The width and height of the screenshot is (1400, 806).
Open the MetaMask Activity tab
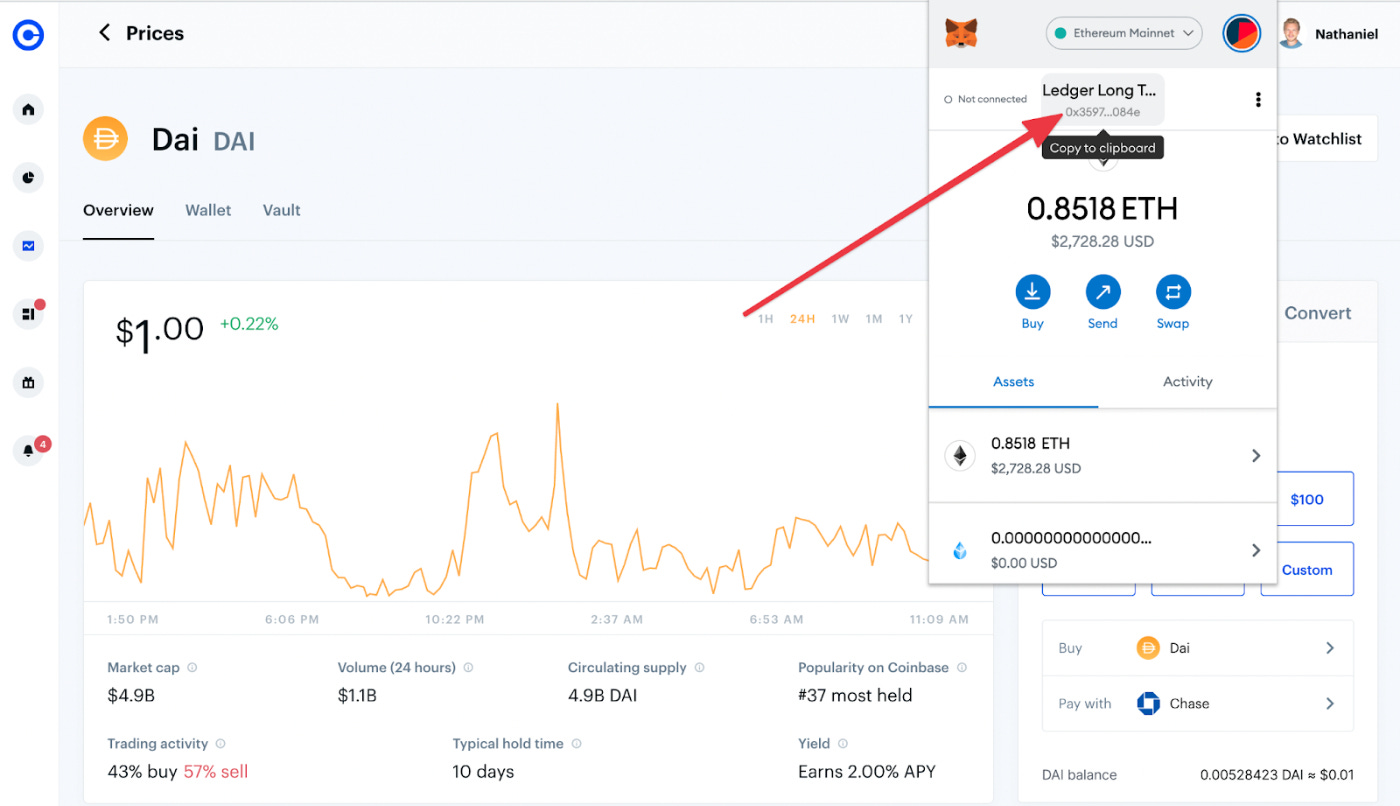1187,381
